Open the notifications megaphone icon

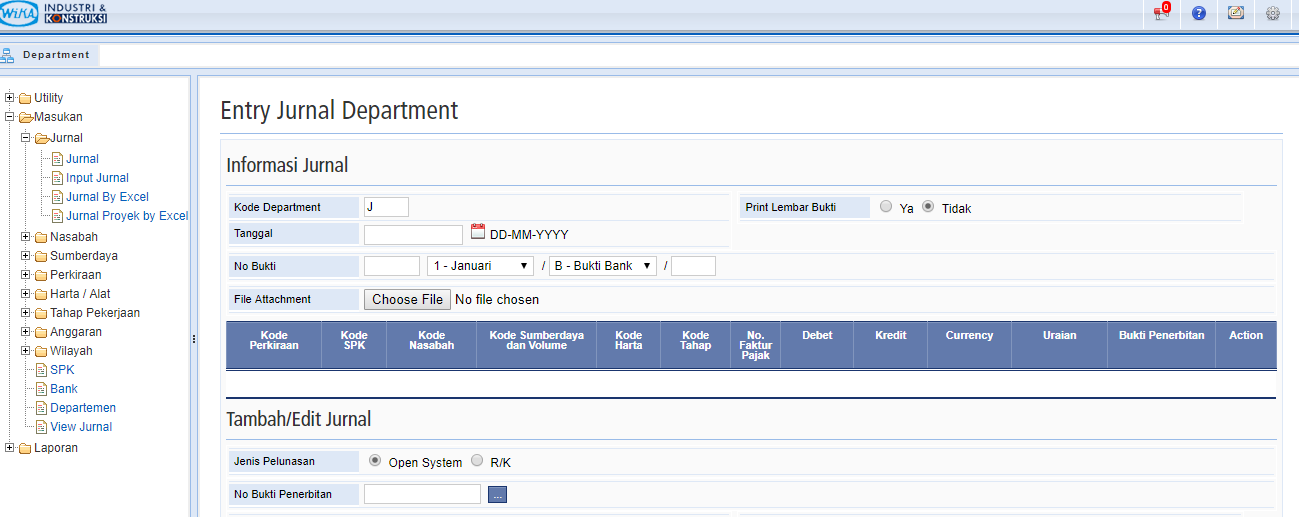tap(1161, 13)
